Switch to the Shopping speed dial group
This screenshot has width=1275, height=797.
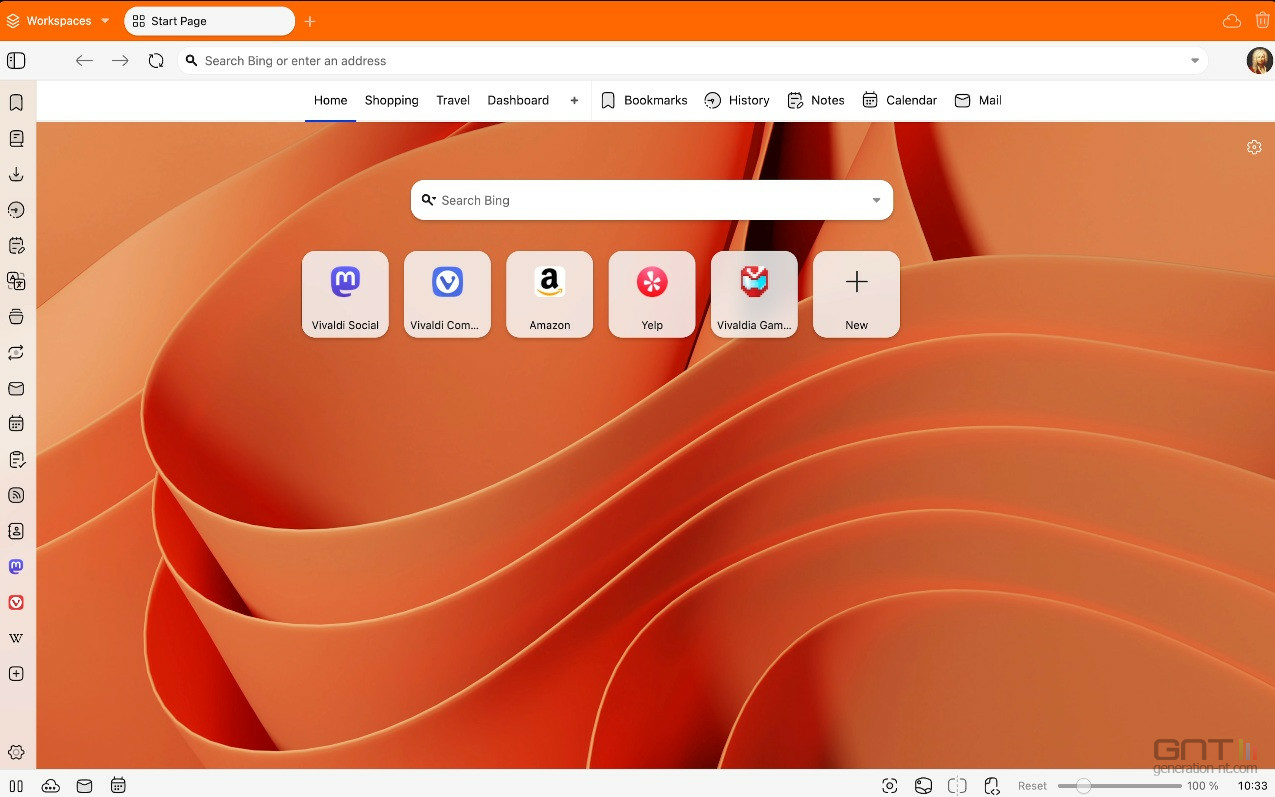pyautogui.click(x=391, y=100)
